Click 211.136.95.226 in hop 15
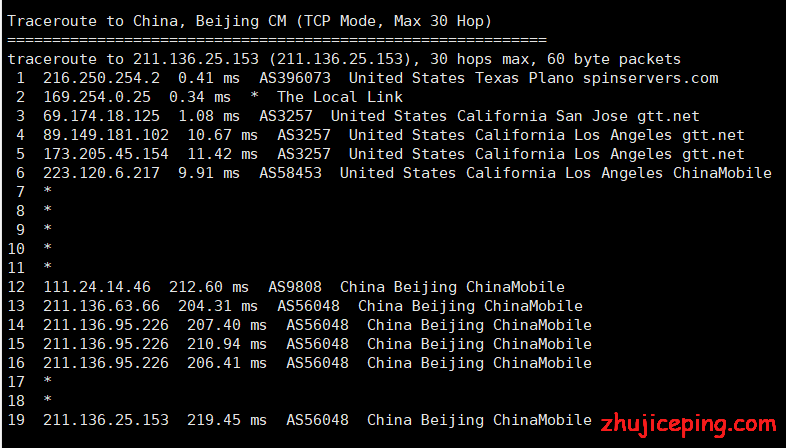Screen dimensions: 786x448 [106, 344]
